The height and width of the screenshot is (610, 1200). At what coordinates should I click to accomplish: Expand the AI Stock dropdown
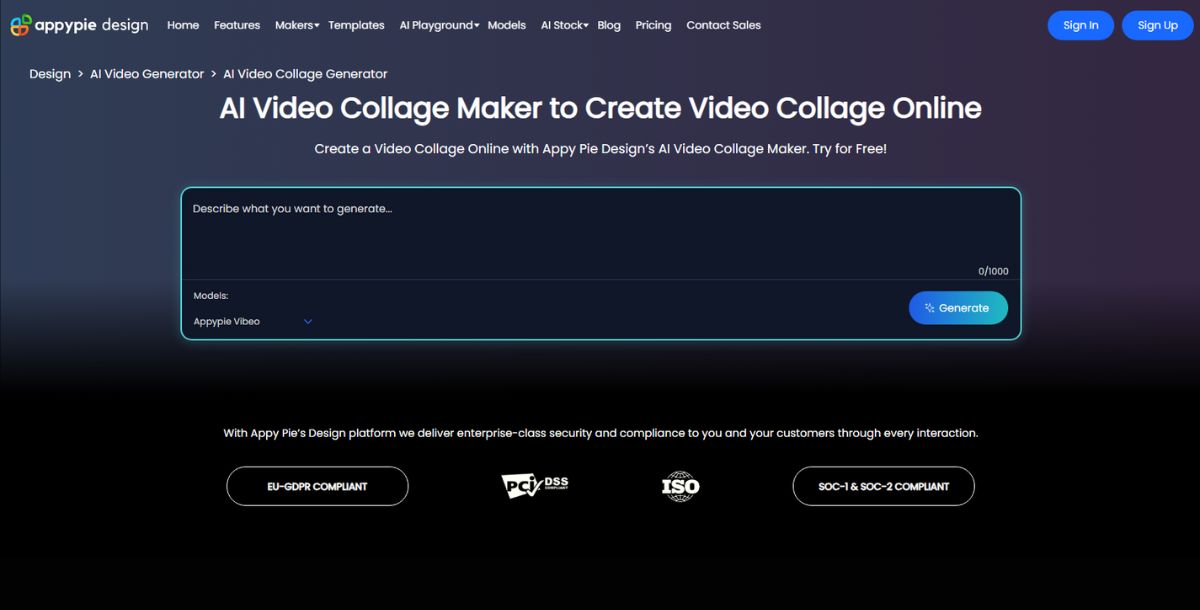click(565, 25)
